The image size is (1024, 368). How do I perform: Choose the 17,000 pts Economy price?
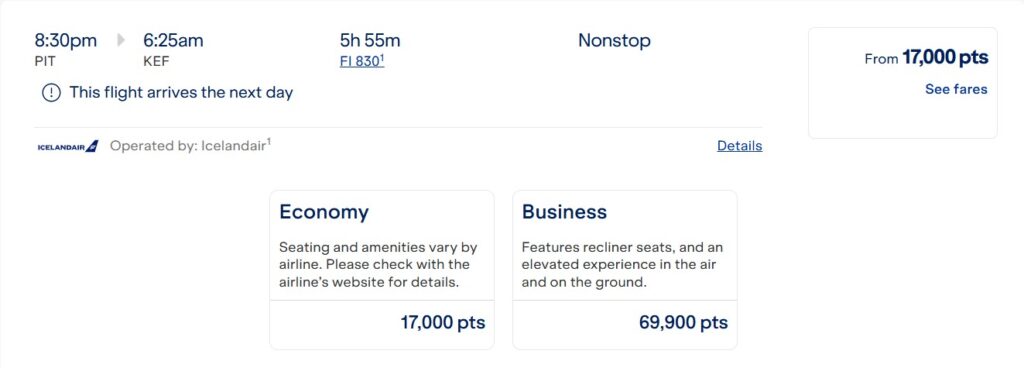click(443, 323)
